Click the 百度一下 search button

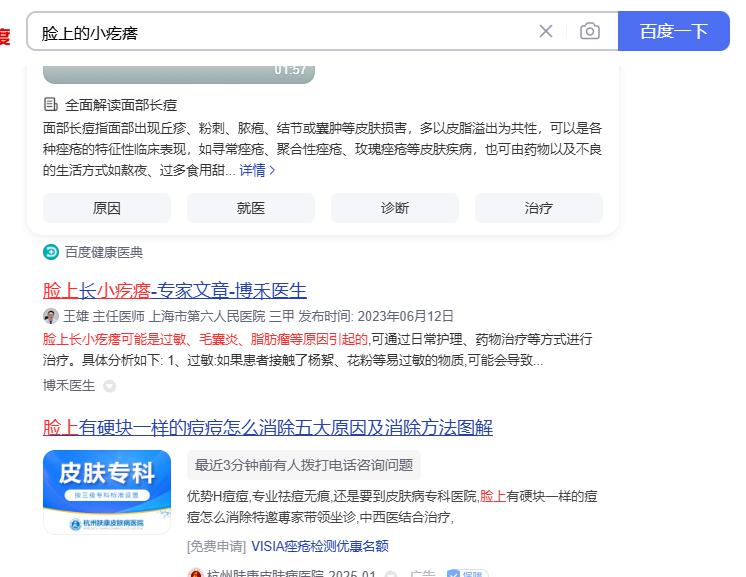click(x=674, y=31)
